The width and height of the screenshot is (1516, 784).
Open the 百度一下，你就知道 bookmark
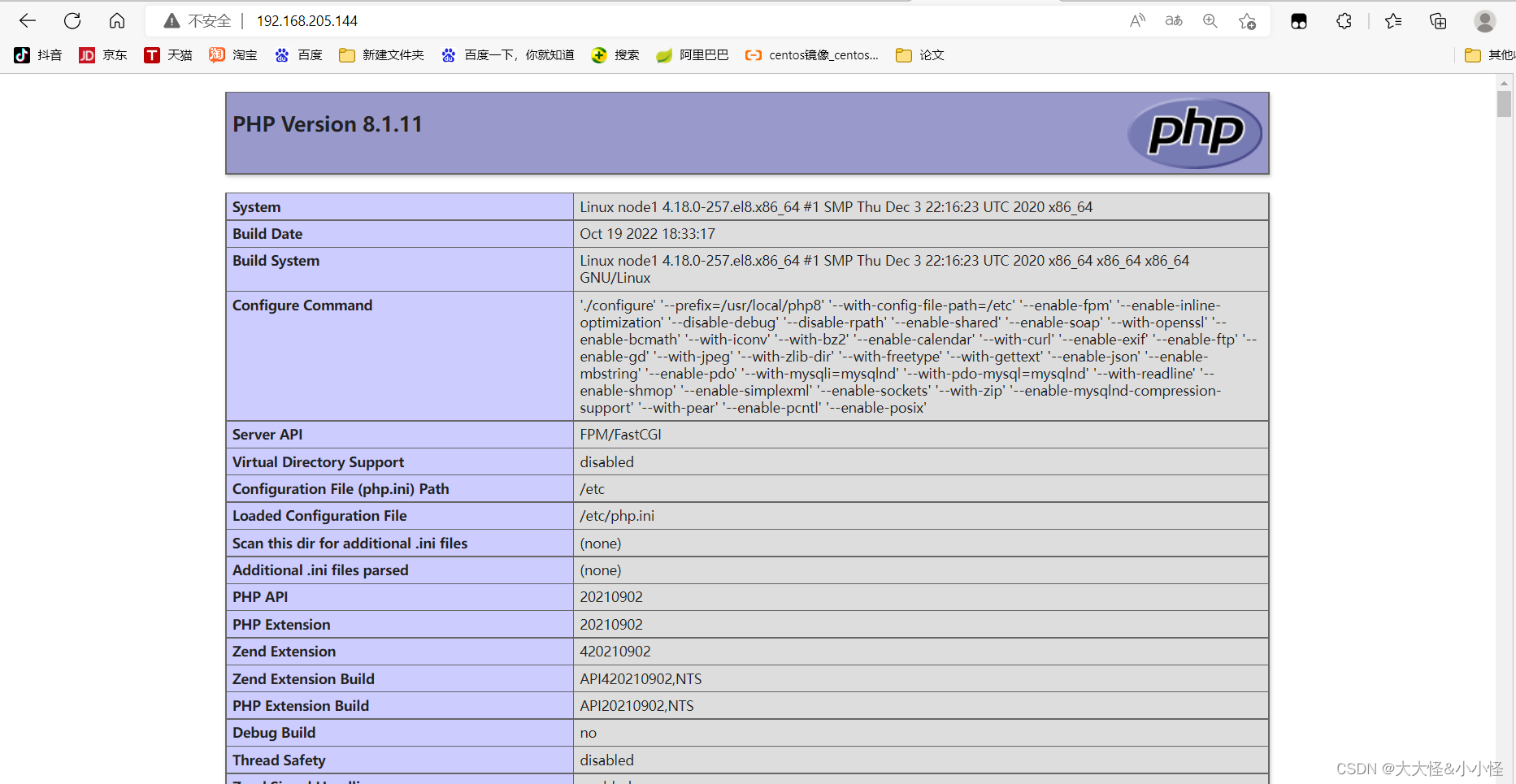[507, 55]
